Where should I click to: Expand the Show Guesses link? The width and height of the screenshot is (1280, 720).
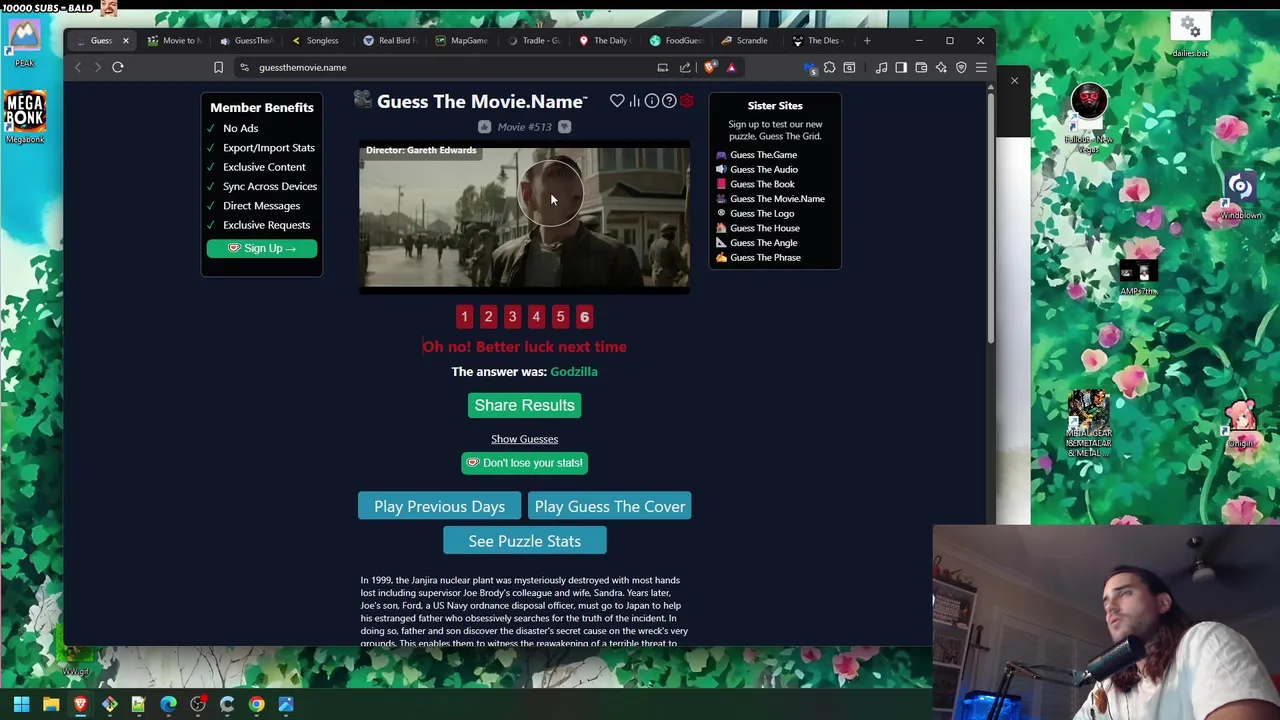(x=524, y=439)
